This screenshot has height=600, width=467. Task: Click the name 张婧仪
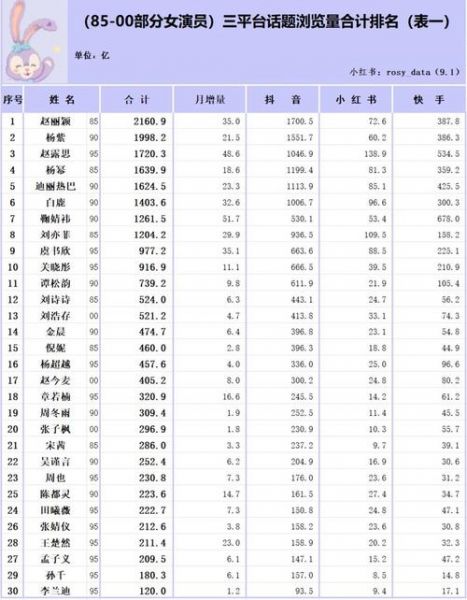pos(56,527)
